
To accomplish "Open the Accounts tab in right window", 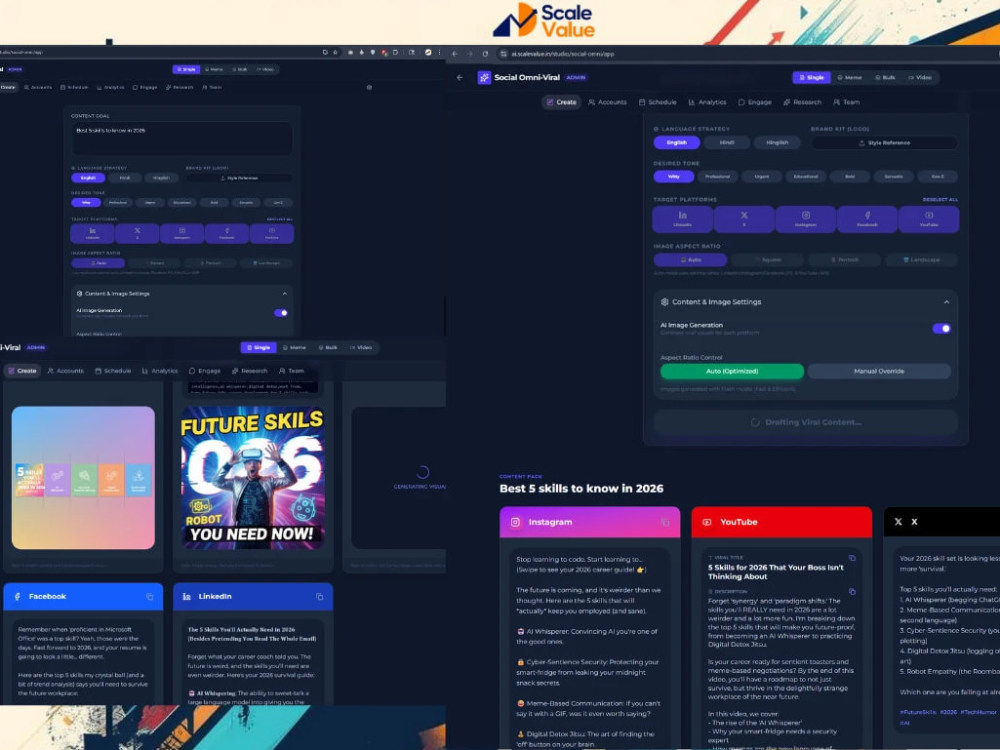I will click(x=607, y=102).
